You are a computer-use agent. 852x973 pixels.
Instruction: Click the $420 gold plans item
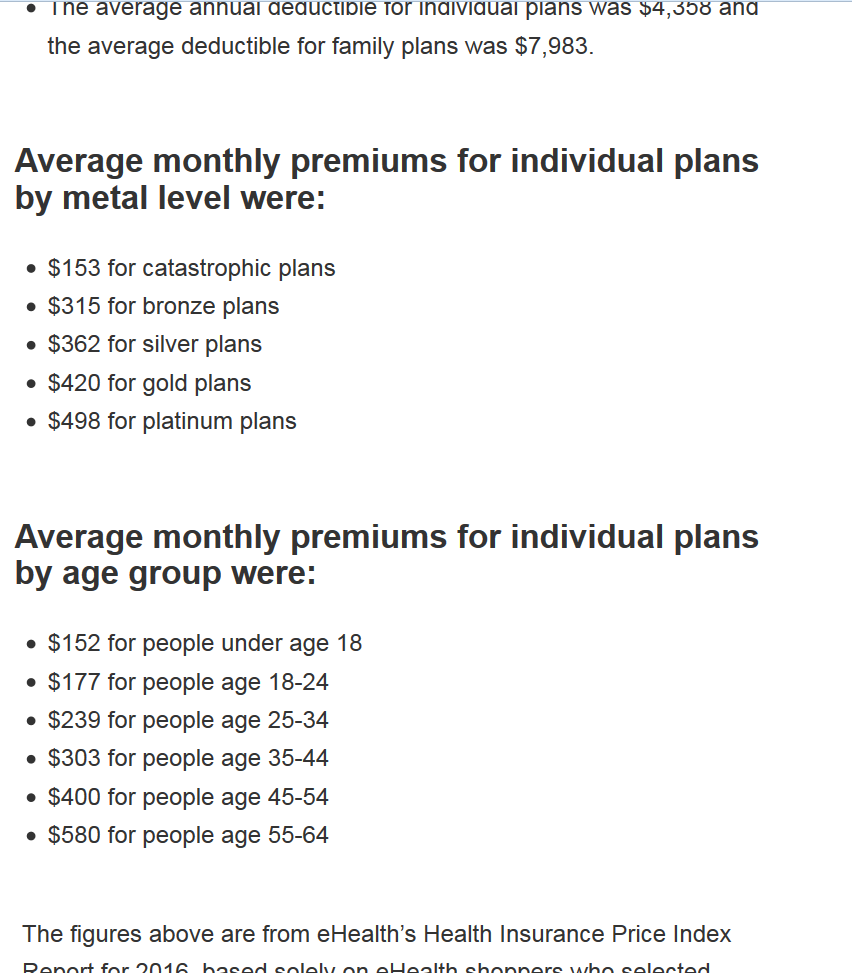[x=149, y=383]
